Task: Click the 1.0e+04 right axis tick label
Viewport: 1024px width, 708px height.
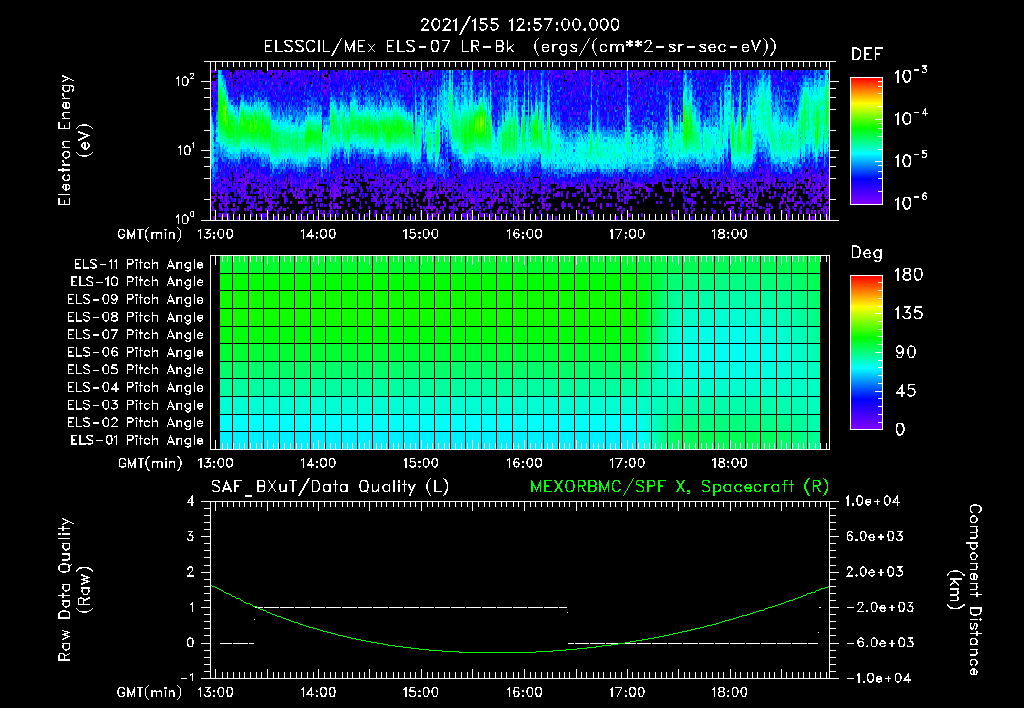Action: click(873, 500)
